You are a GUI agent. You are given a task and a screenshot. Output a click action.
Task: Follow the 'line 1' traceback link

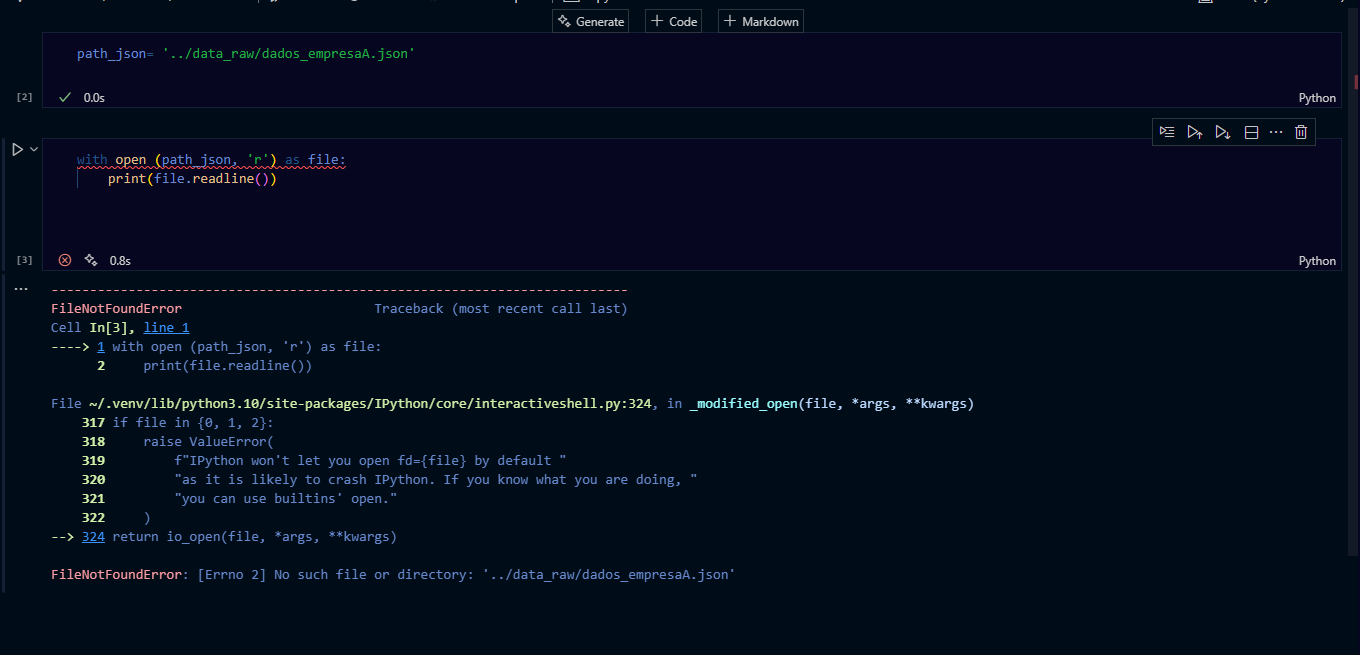coord(166,327)
